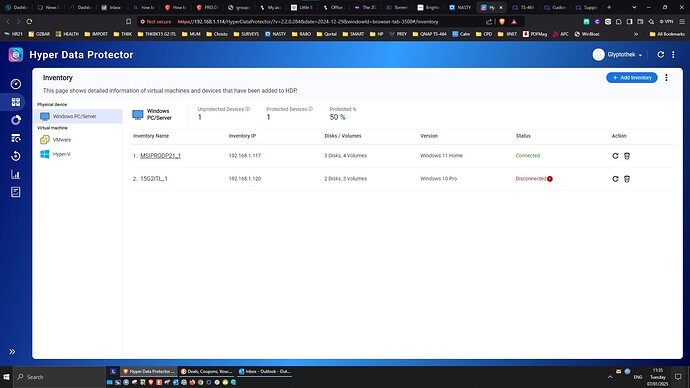The height and width of the screenshot is (388, 690).
Task: Open the HEALTH bookmarks folder
Action: [x=67, y=34]
